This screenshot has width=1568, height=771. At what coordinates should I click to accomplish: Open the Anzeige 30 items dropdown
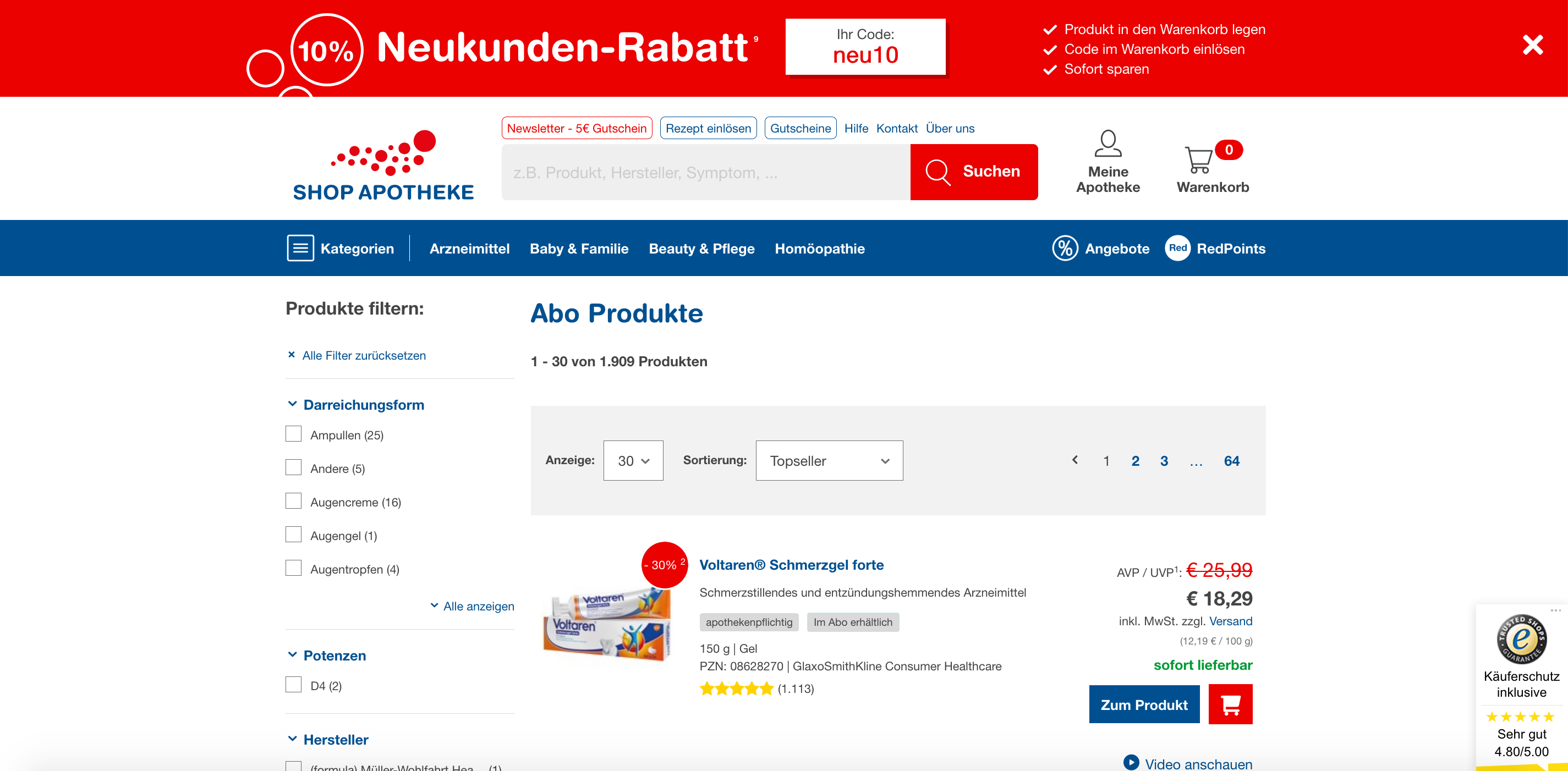pos(633,461)
